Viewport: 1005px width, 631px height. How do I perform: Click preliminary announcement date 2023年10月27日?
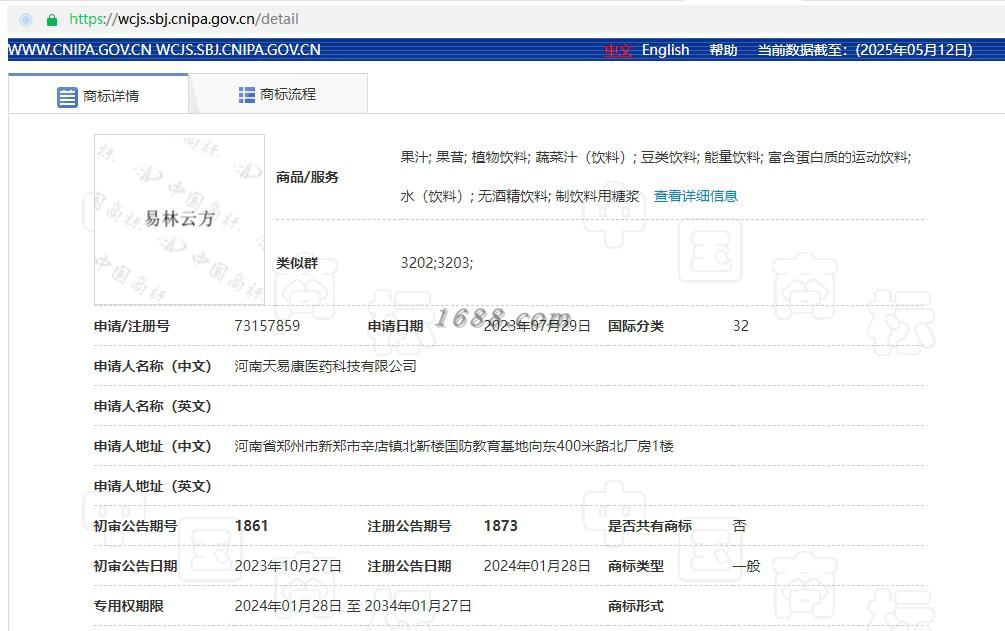click(288, 566)
